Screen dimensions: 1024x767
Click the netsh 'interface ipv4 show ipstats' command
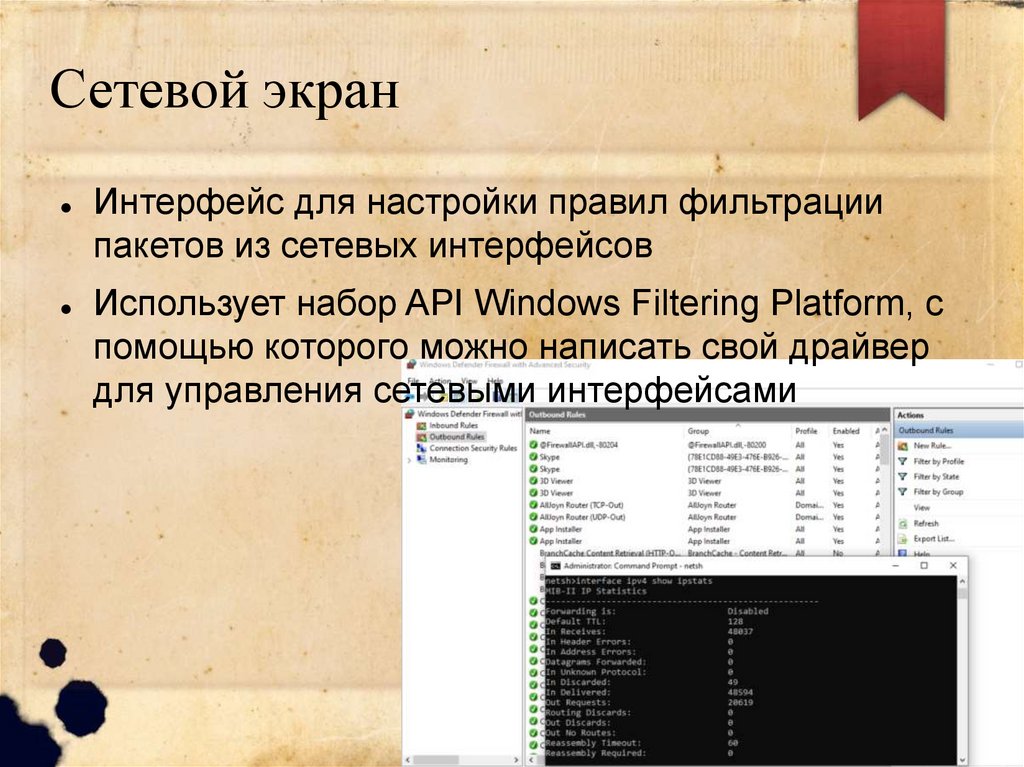[645, 581]
